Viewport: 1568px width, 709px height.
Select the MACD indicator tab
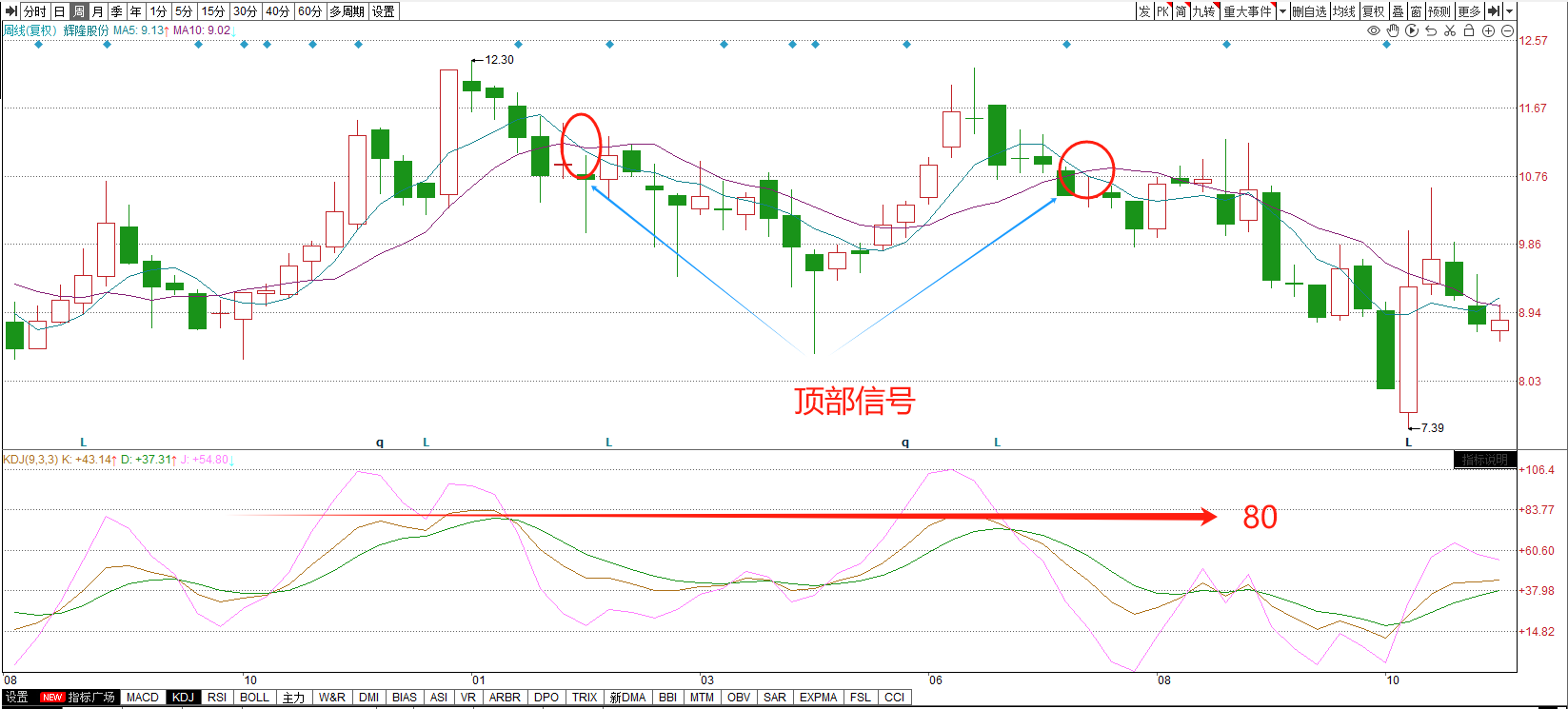(x=143, y=698)
